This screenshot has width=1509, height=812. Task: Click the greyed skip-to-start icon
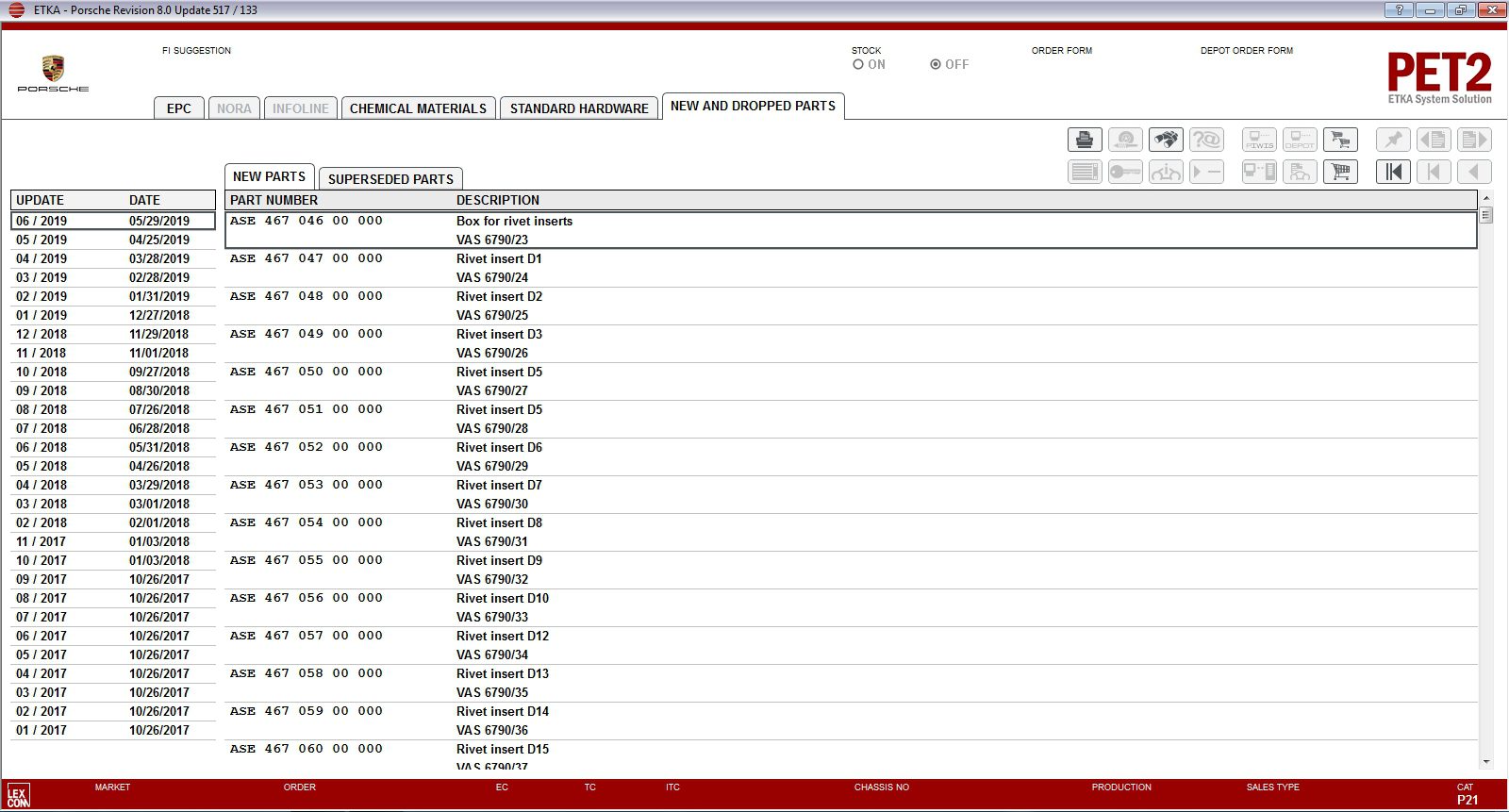[x=1434, y=172]
